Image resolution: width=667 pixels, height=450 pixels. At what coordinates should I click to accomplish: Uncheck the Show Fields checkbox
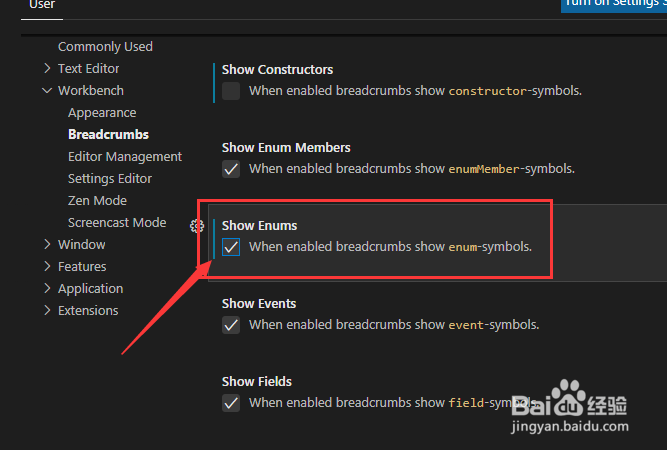click(x=231, y=403)
